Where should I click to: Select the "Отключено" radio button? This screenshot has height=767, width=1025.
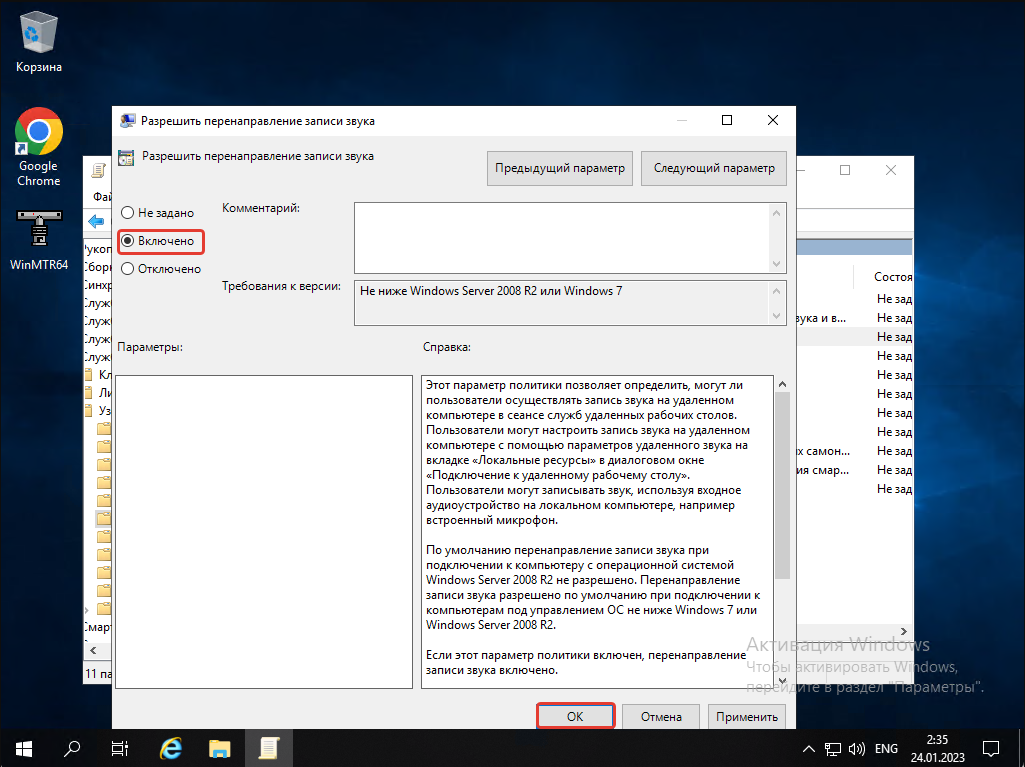pos(127,269)
